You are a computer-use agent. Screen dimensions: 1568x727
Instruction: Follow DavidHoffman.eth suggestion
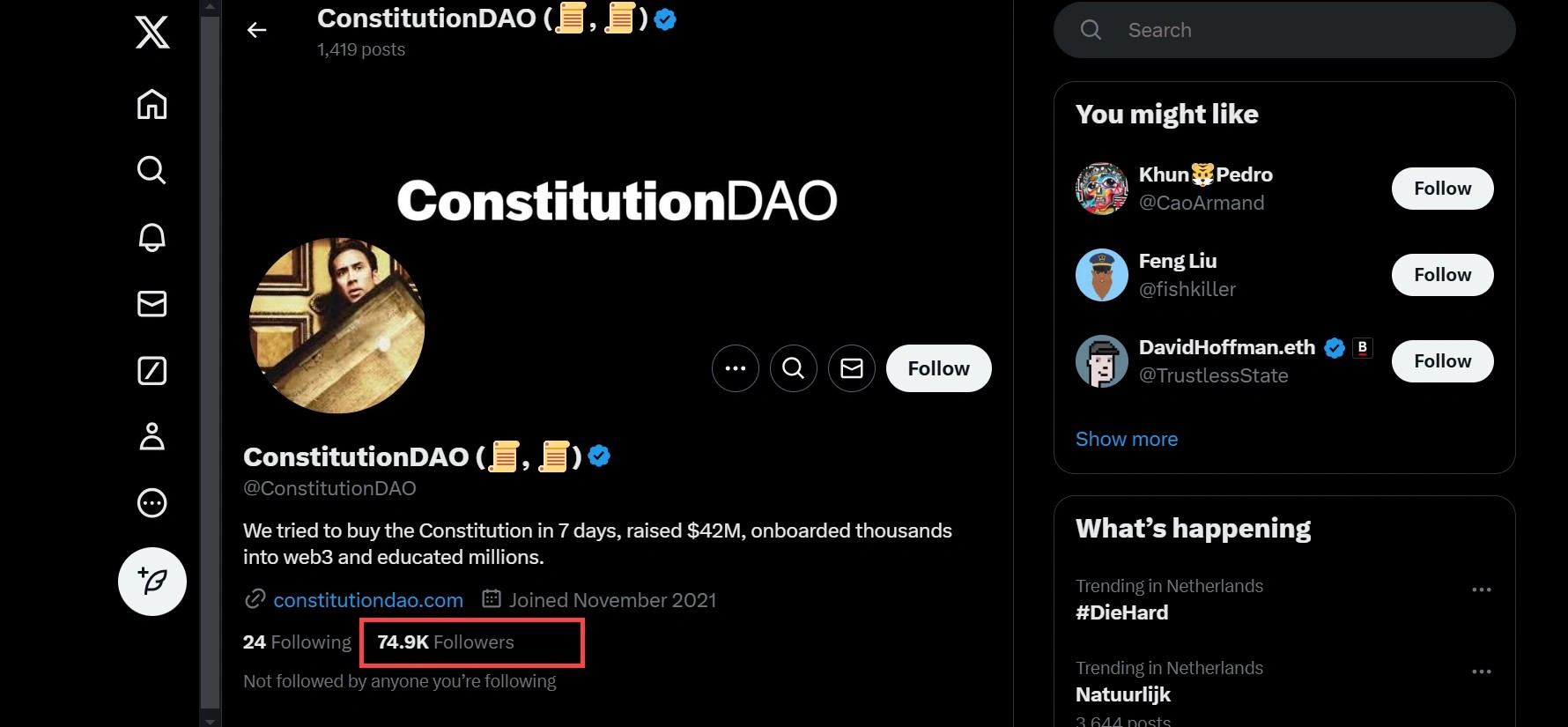[x=1442, y=361]
